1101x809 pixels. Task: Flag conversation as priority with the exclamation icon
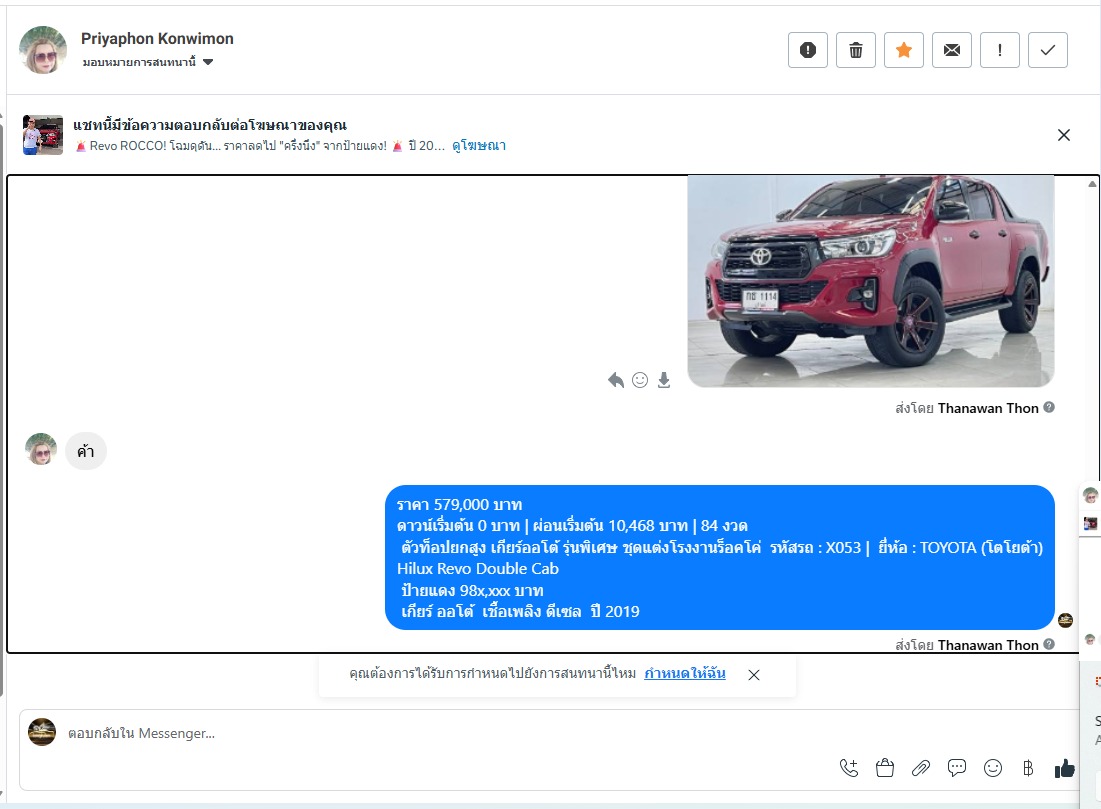[999, 50]
